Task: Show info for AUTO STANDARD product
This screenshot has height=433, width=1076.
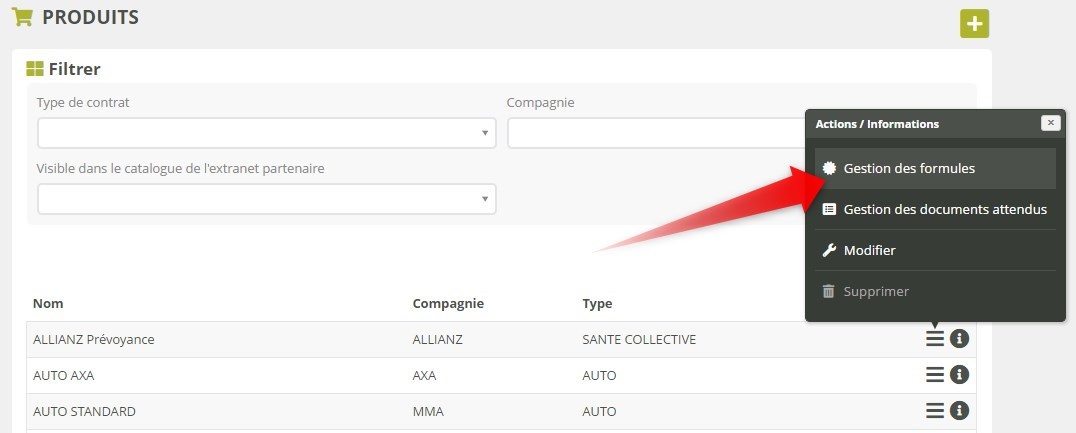Action: click(959, 411)
